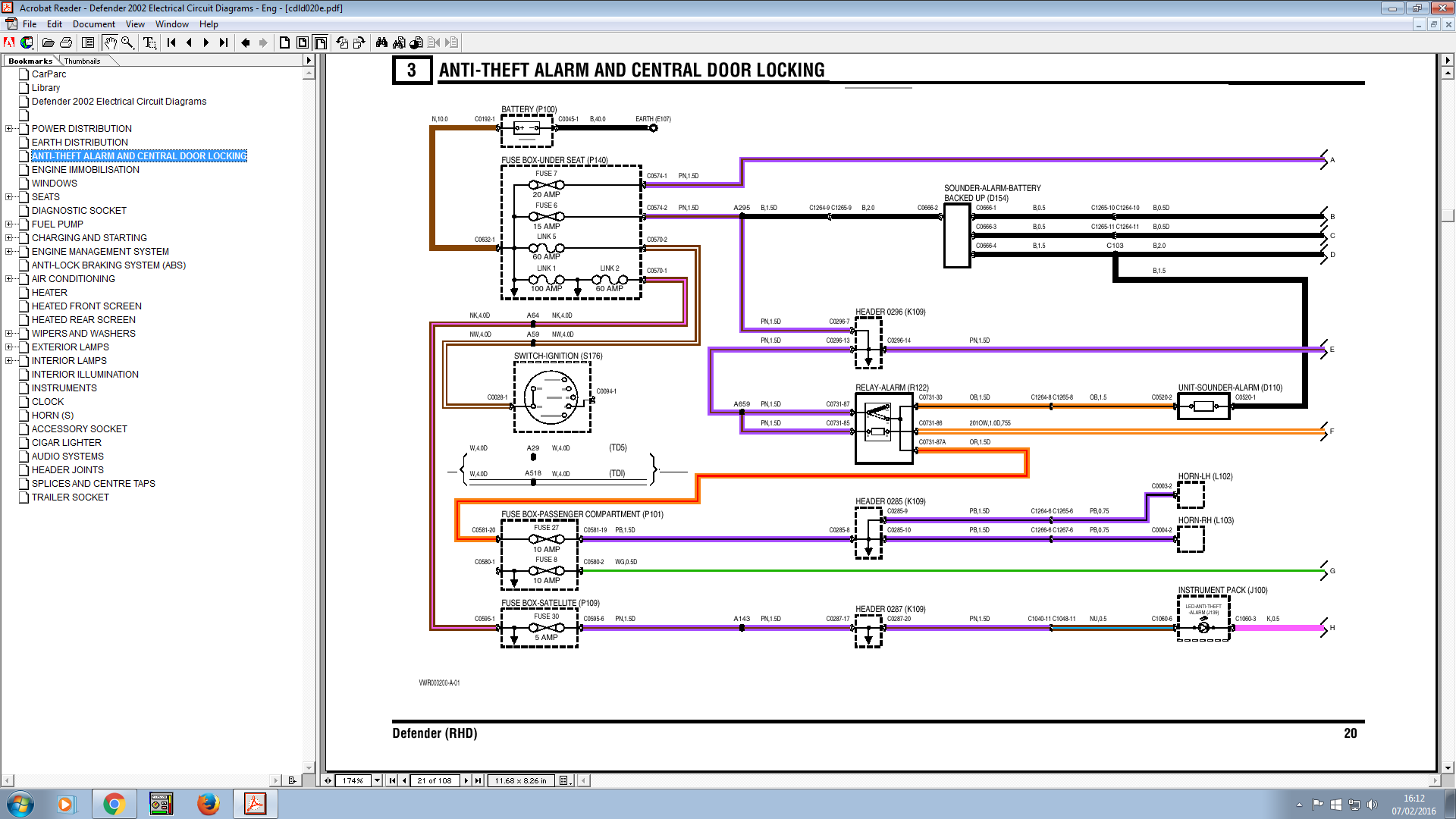
Task: Open the Edit menu
Action: [x=55, y=24]
